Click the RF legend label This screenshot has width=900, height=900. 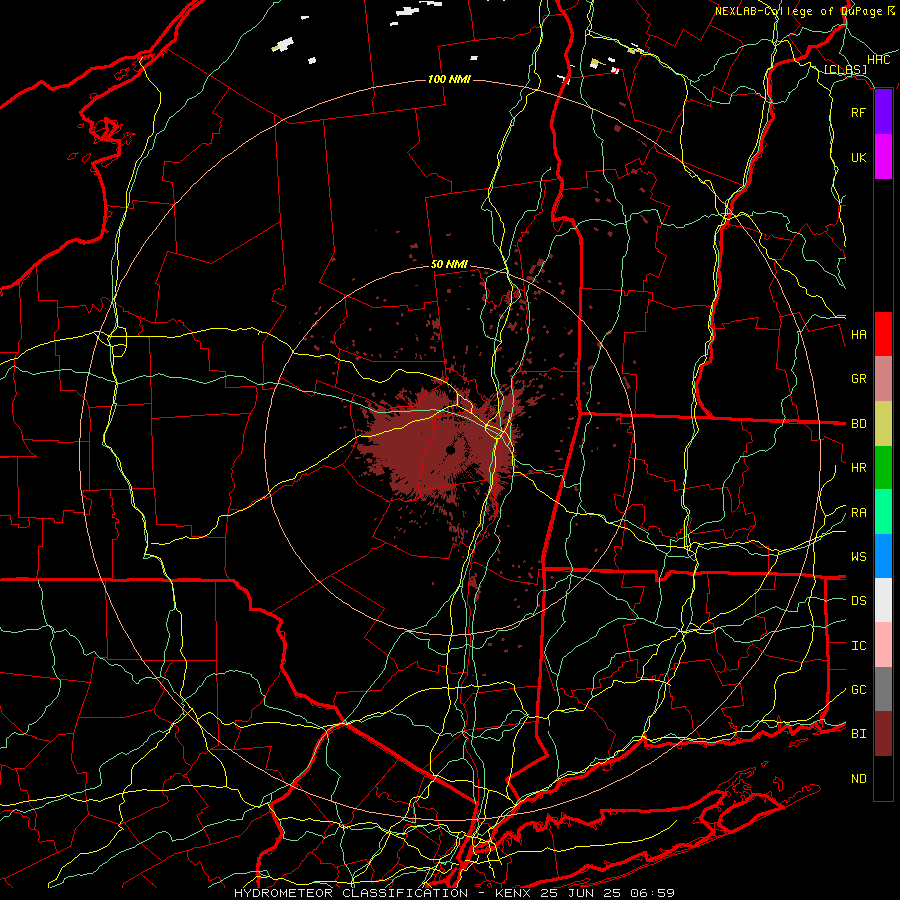(x=858, y=112)
